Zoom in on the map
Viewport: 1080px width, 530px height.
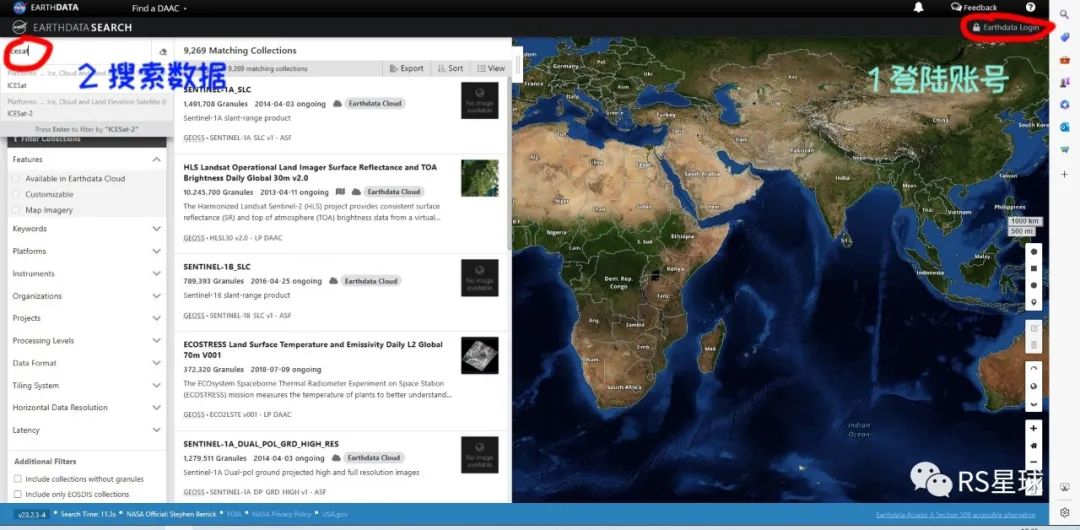tap(1034, 428)
